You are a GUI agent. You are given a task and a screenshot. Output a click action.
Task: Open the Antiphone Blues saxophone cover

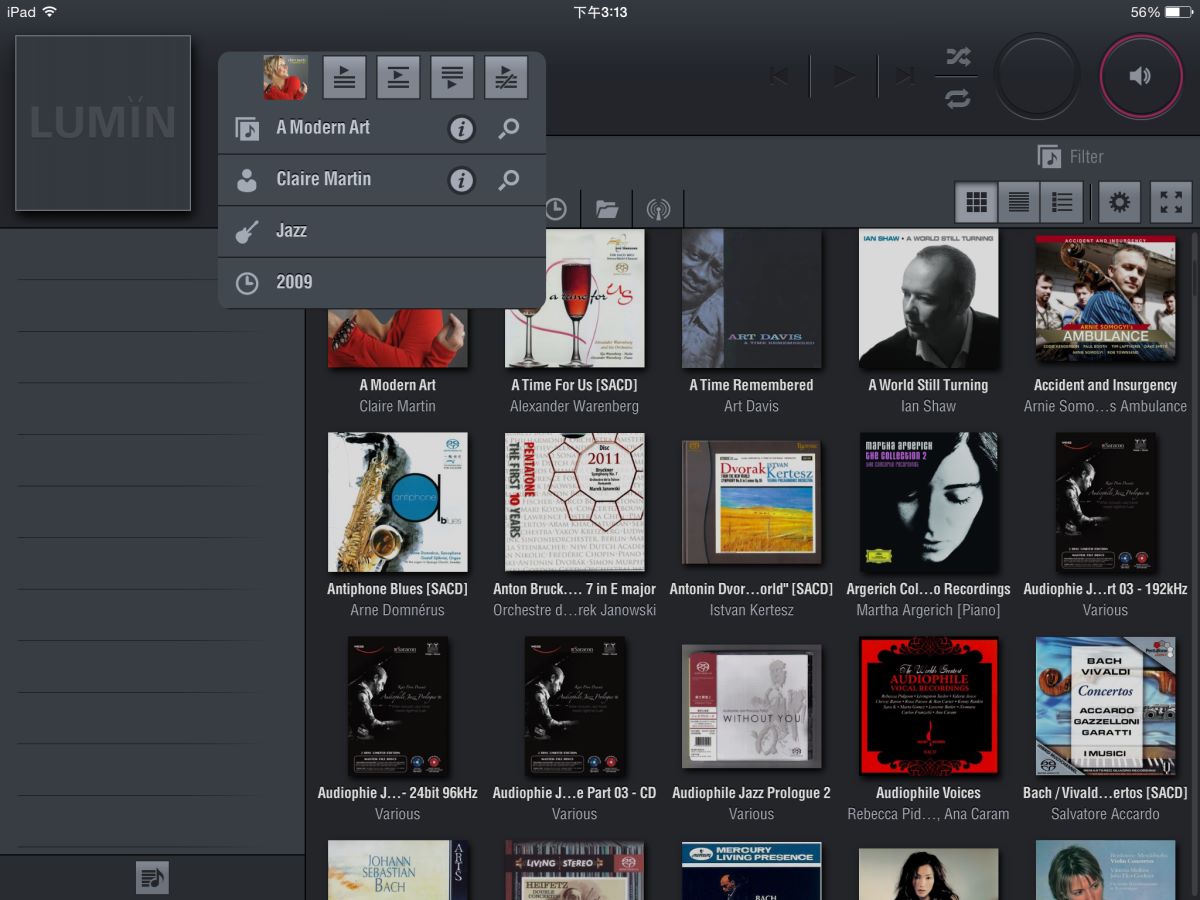click(x=397, y=502)
